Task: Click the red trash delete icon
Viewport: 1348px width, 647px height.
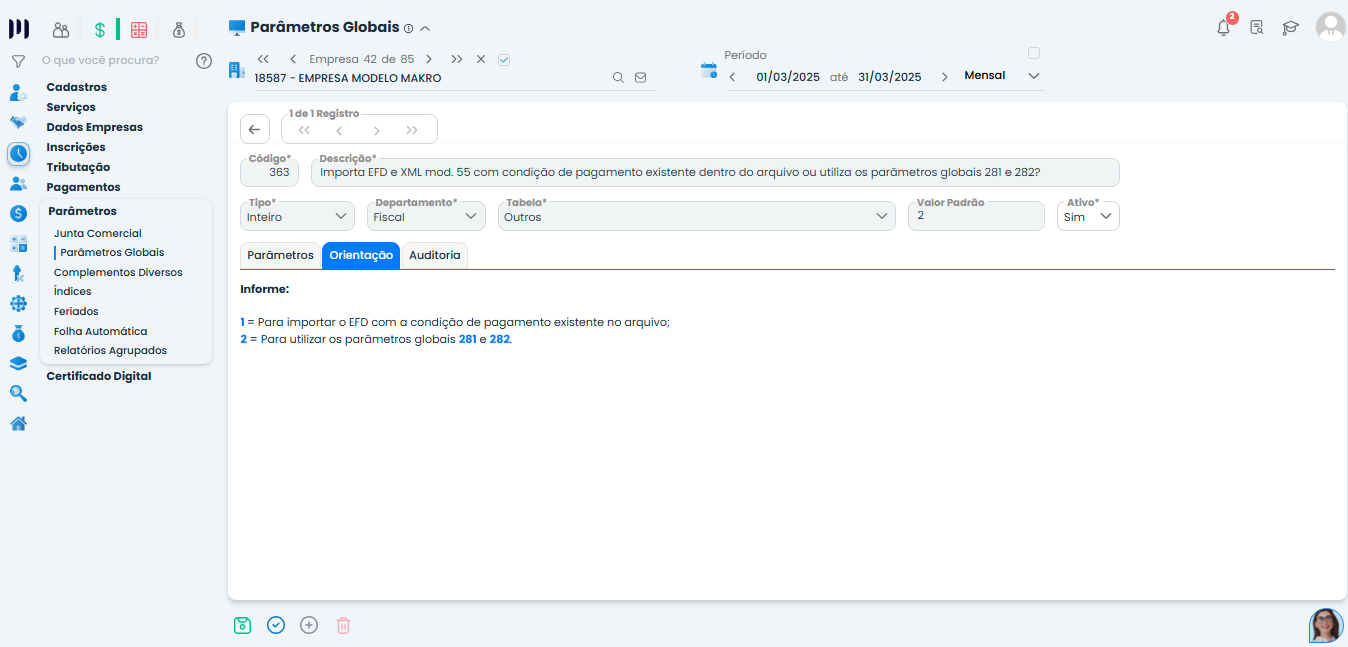Action: (x=343, y=625)
